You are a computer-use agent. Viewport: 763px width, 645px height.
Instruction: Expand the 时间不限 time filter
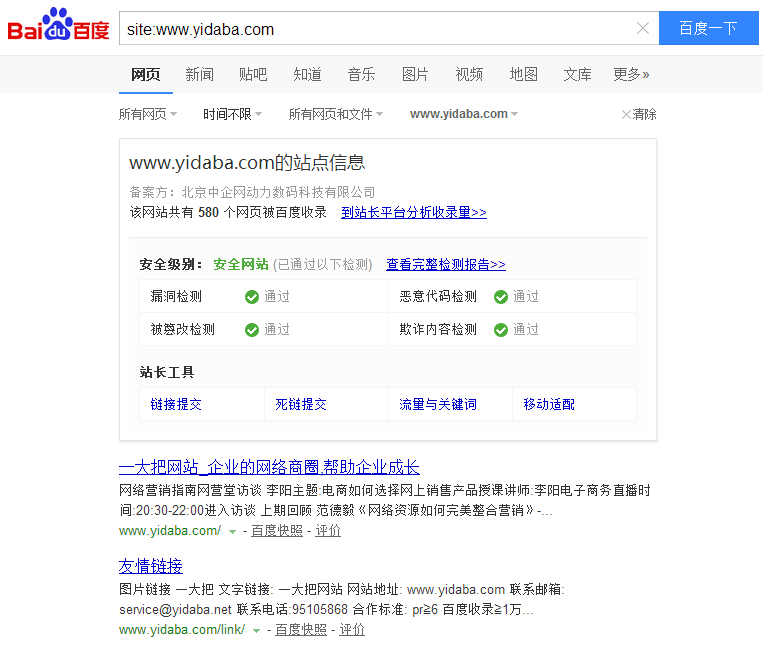[x=233, y=114]
